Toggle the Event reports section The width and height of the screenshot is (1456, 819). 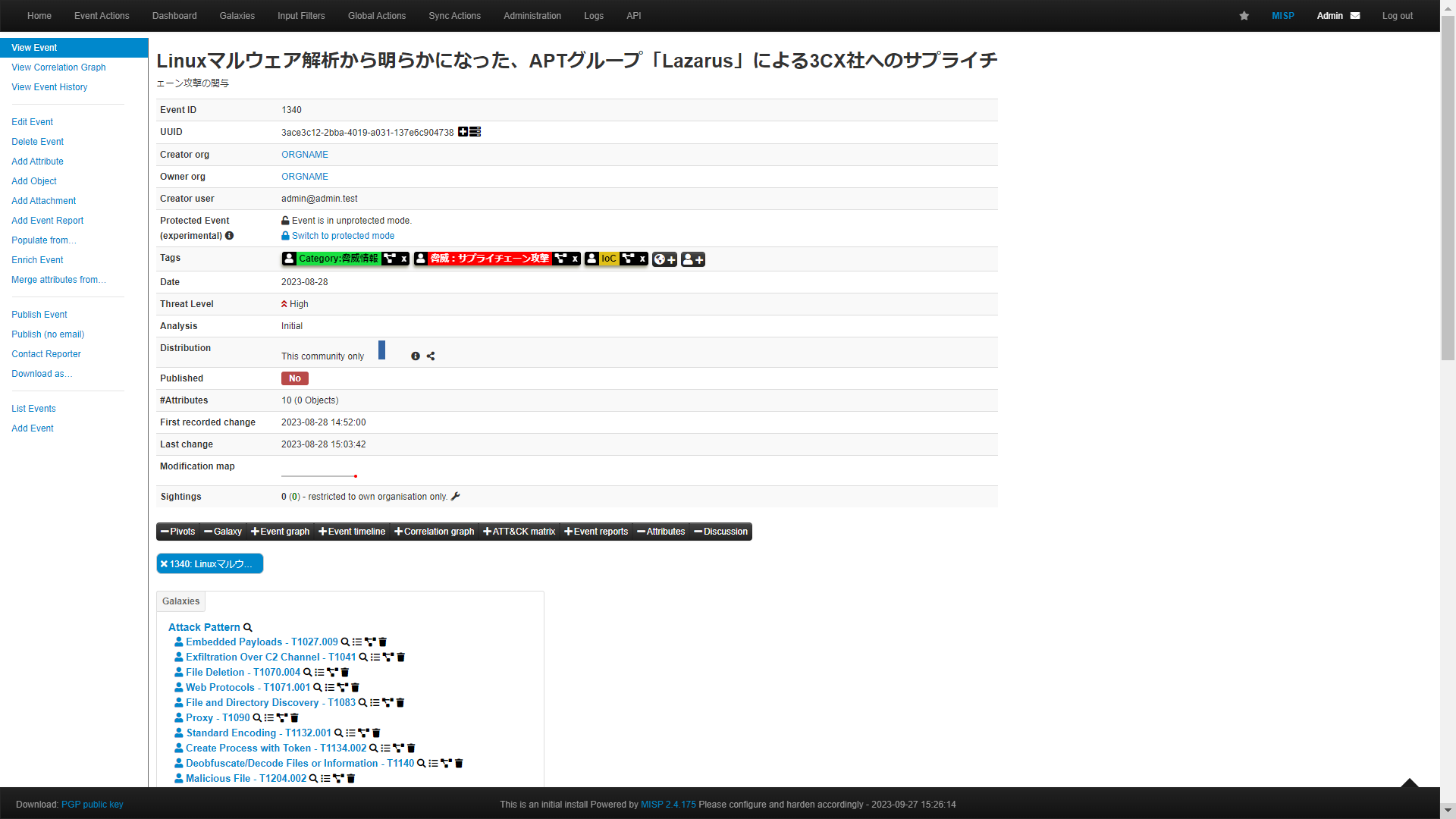click(596, 532)
